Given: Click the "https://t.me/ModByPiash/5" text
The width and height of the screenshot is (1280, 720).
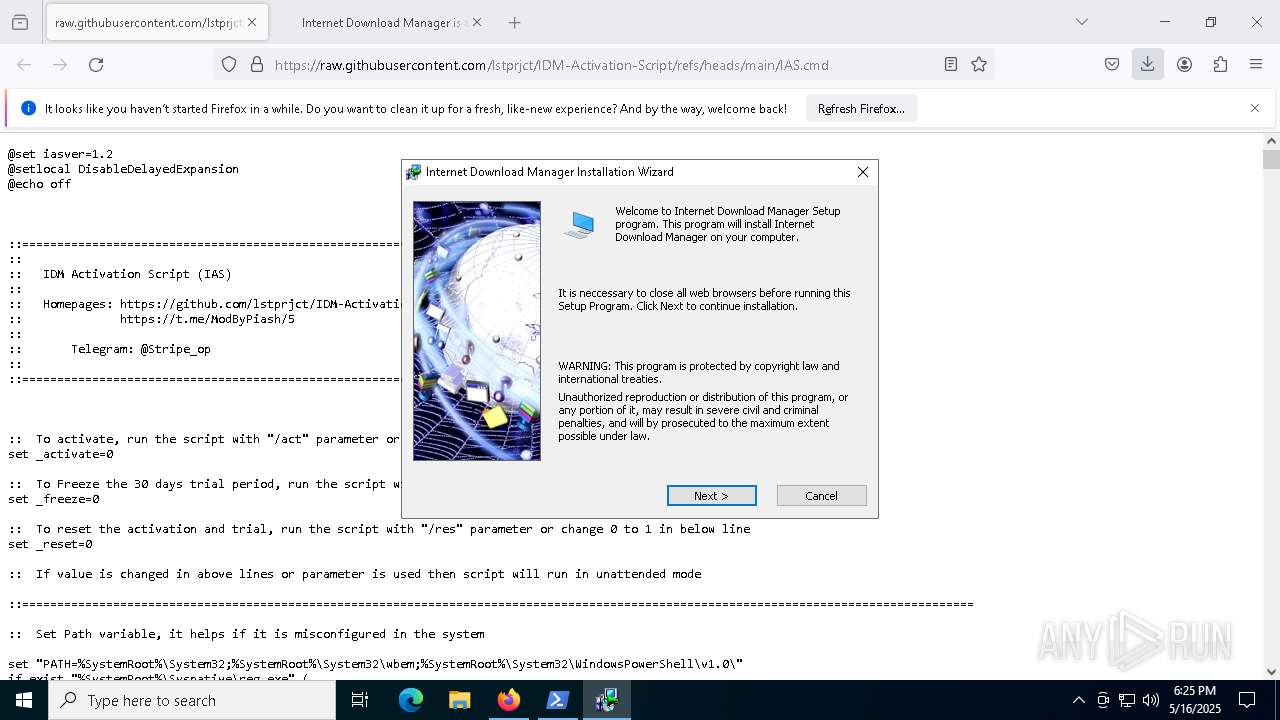Looking at the screenshot, I should pyautogui.click(x=207, y=319).
